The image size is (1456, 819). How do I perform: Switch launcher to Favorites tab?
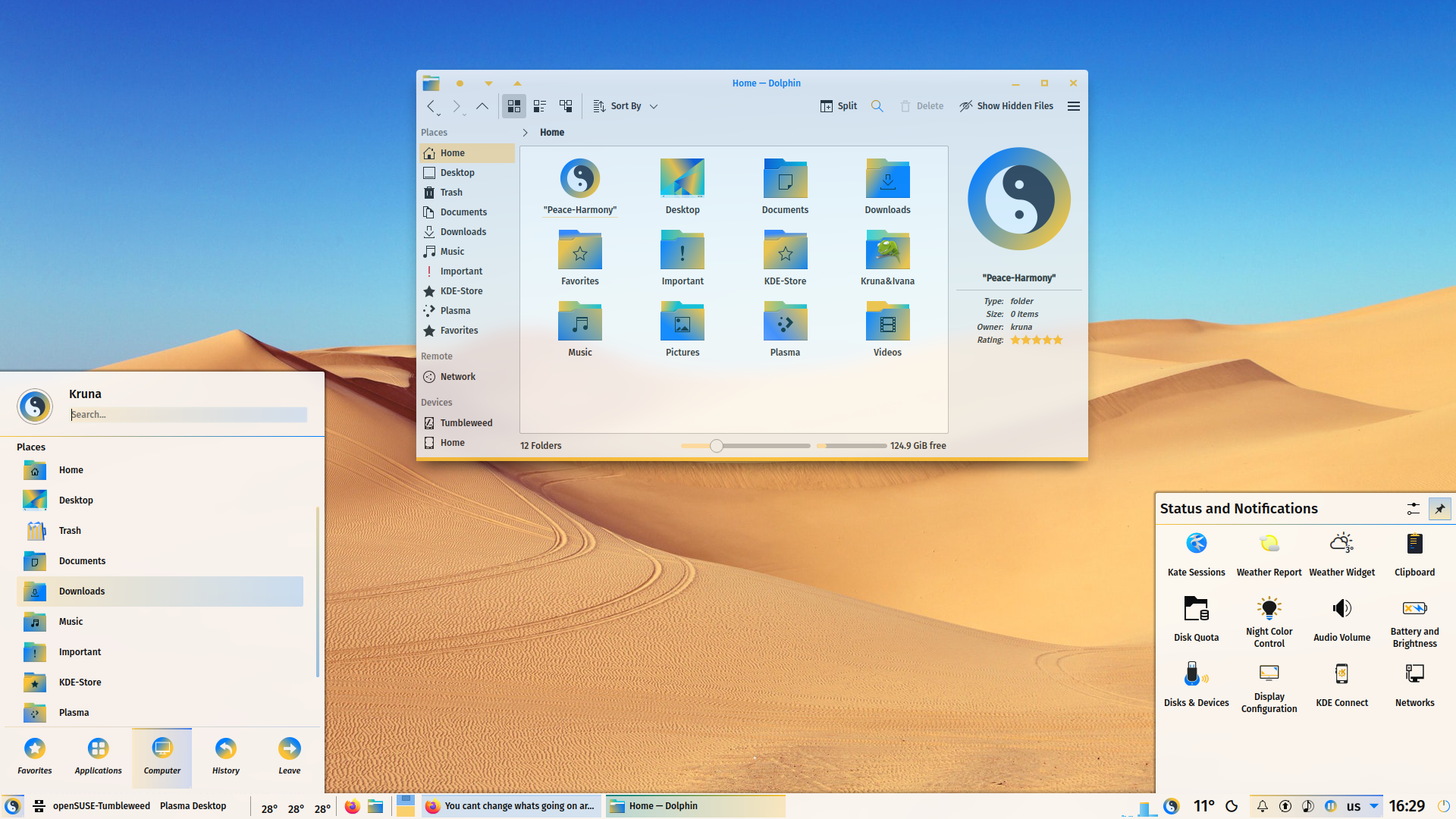coord(35,757)
